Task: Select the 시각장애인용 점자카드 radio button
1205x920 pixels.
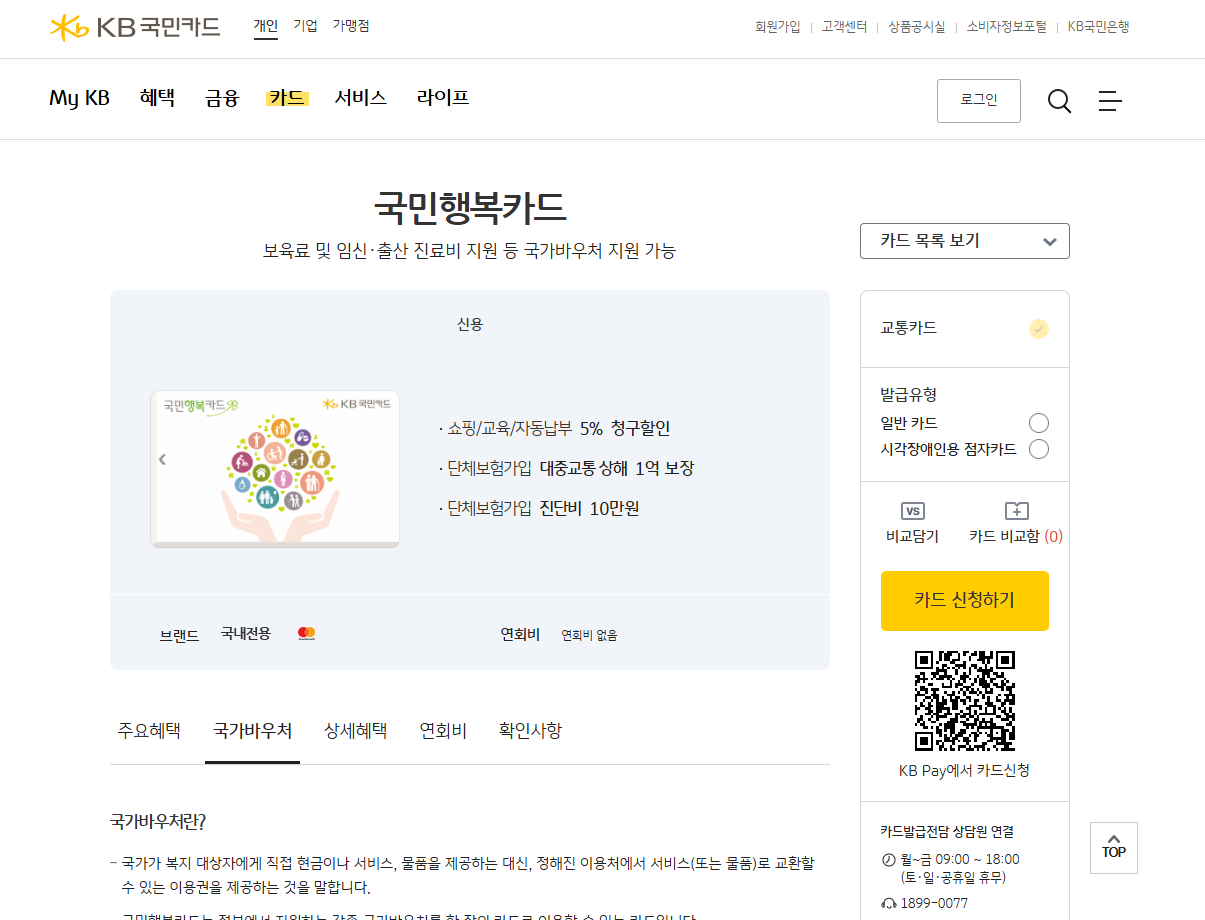Action: point(1039,449)
